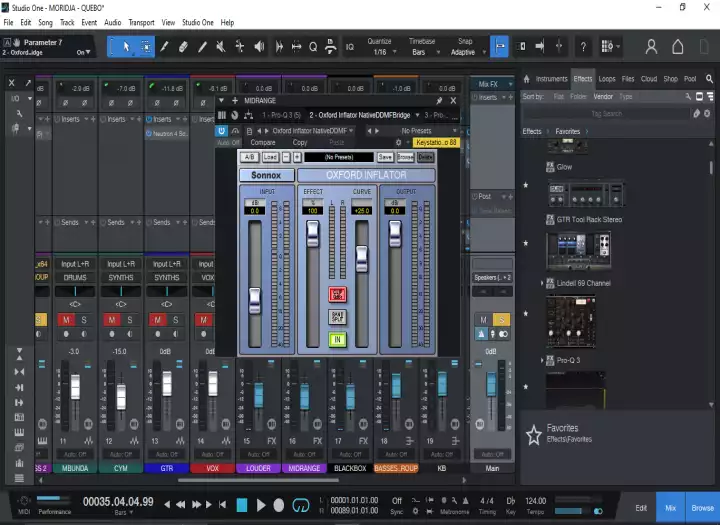Open the user account icon
This screenshot has height=525, width=720.
click(x=651, y=46)
